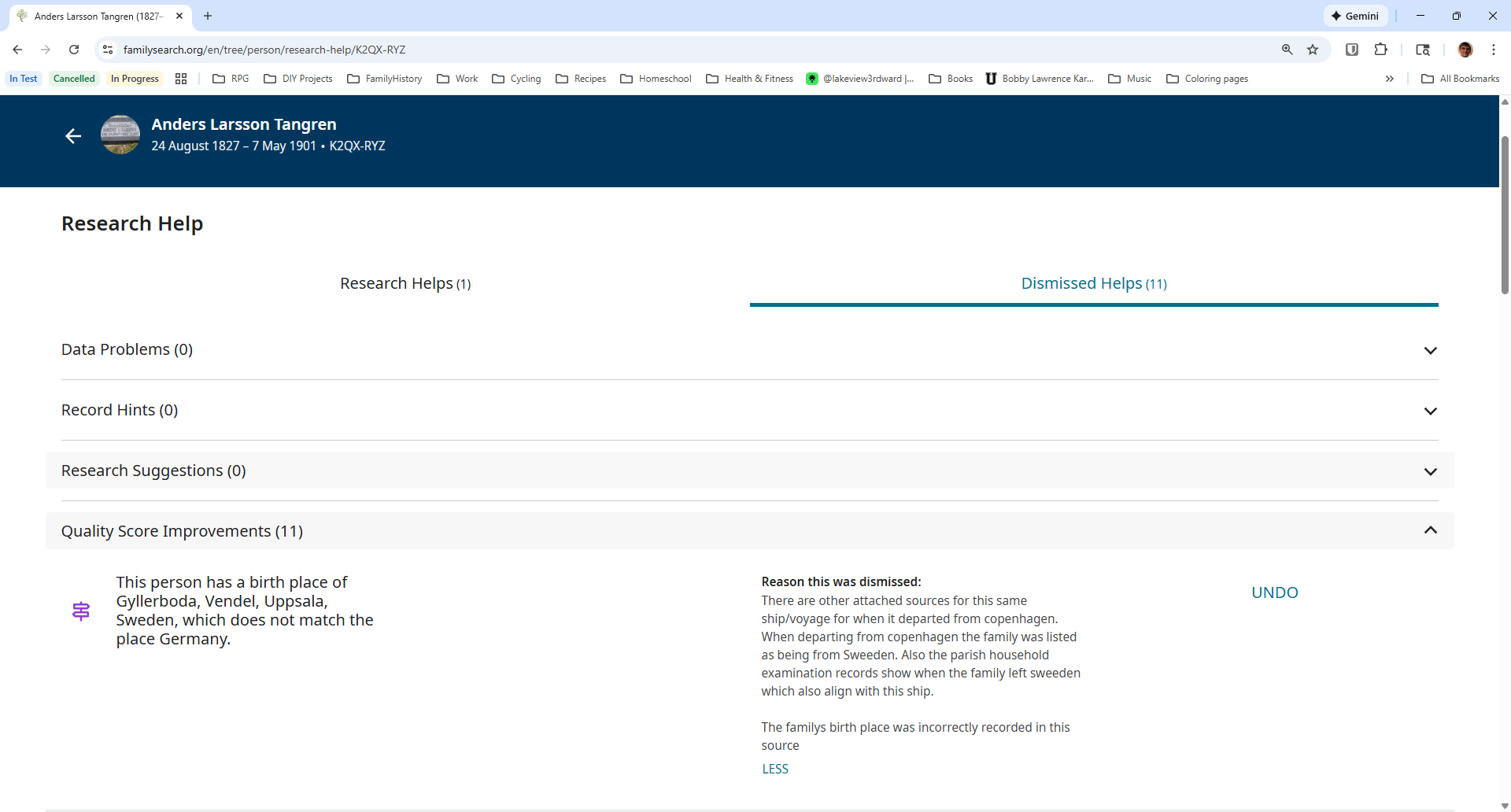Expand the Record Hints (0) section
Image resolution: width=1511 pixels, height=812 pixels.
pos(750,410)
